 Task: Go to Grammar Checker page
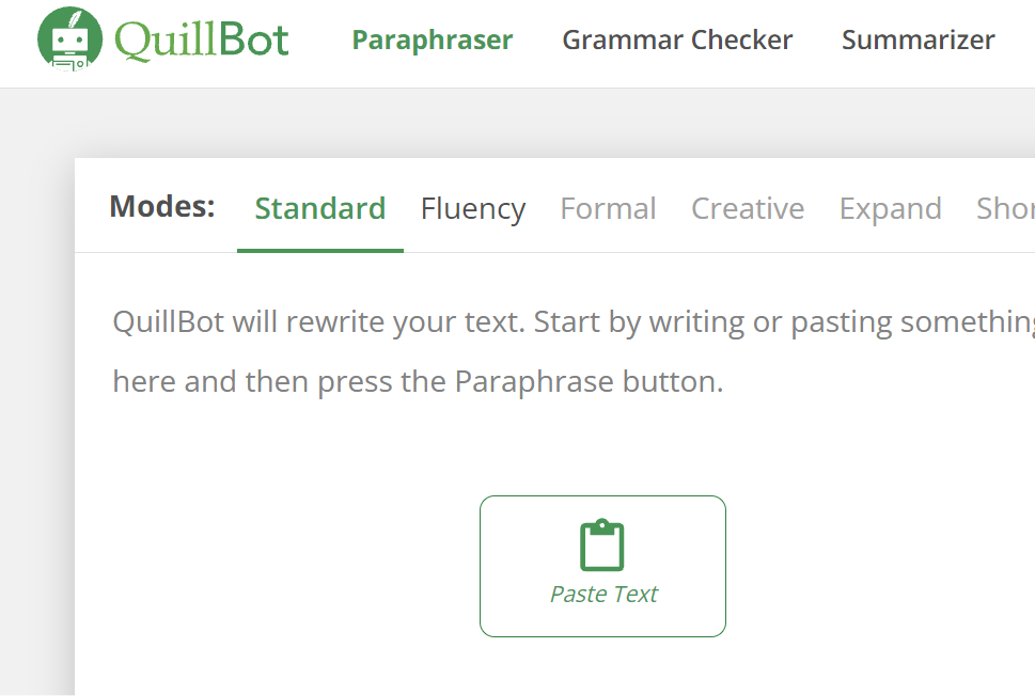click(x=677, y=40)
